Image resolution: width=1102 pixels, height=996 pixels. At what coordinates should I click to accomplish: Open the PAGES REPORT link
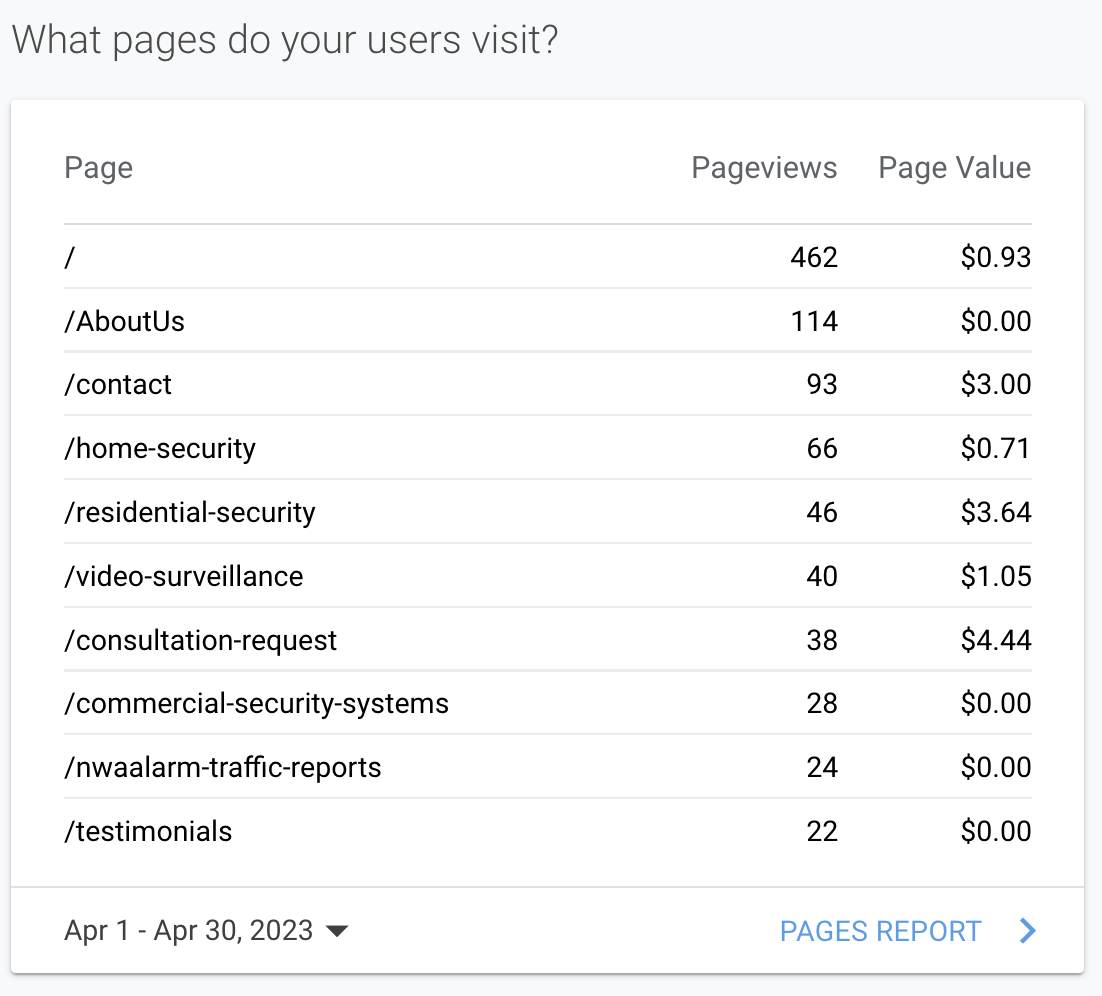pyautogui.click(x=880, y=931)
